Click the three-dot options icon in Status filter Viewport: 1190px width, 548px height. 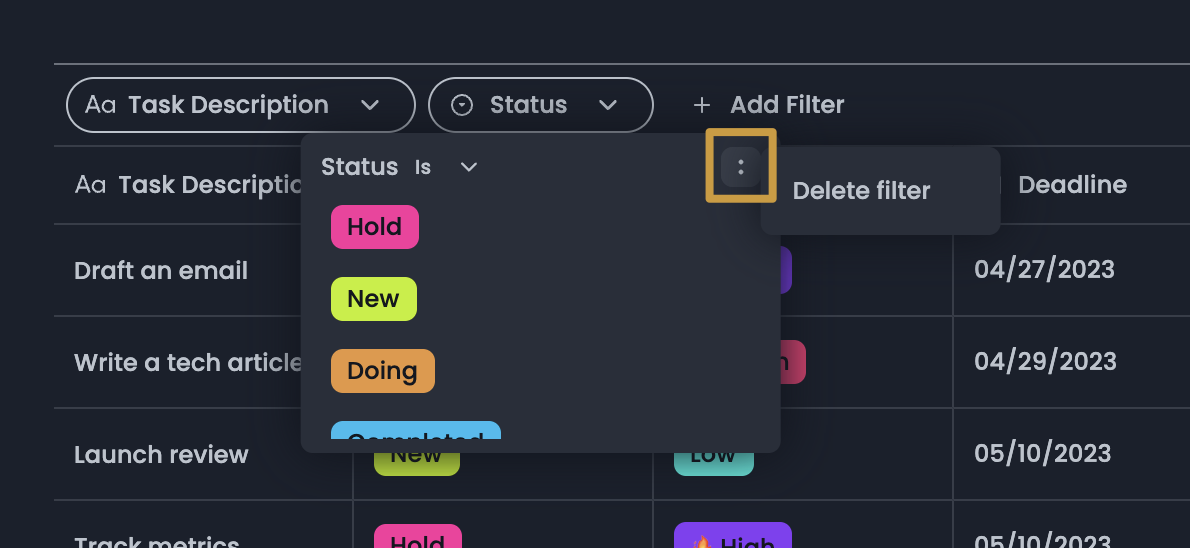[740, 167]
